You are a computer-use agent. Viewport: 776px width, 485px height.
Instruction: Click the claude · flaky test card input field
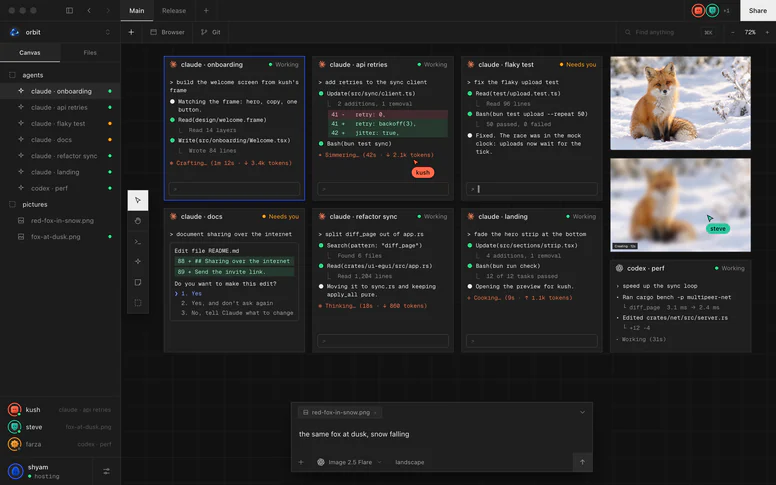point(532,189)
